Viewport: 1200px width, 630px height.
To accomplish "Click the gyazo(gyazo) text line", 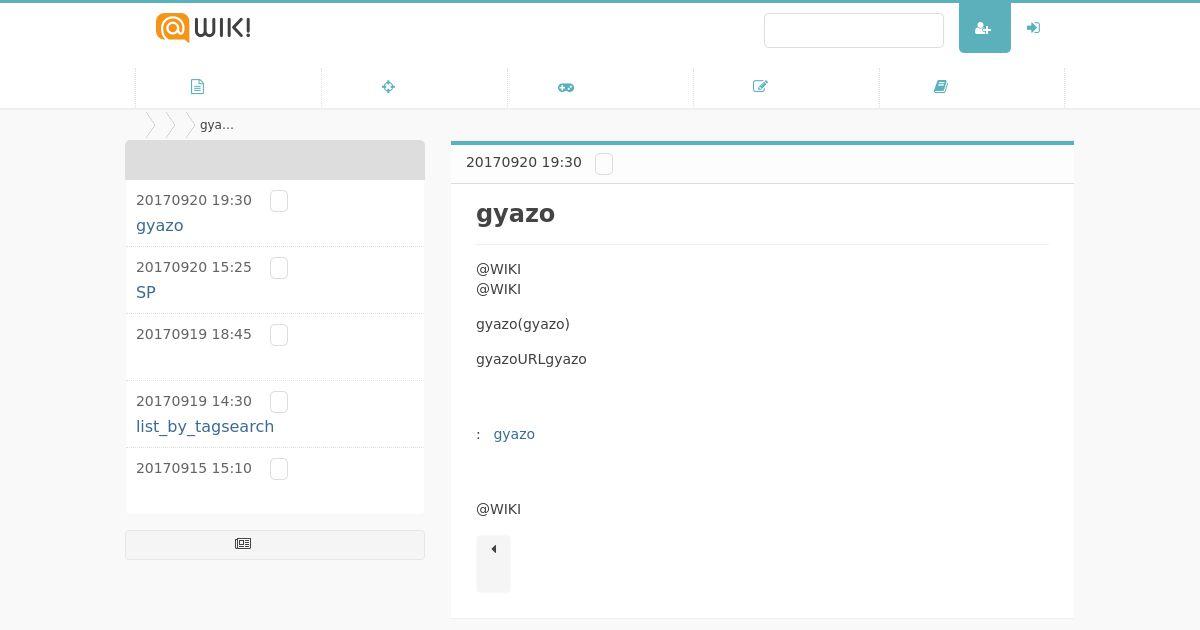I will point(523,324).
